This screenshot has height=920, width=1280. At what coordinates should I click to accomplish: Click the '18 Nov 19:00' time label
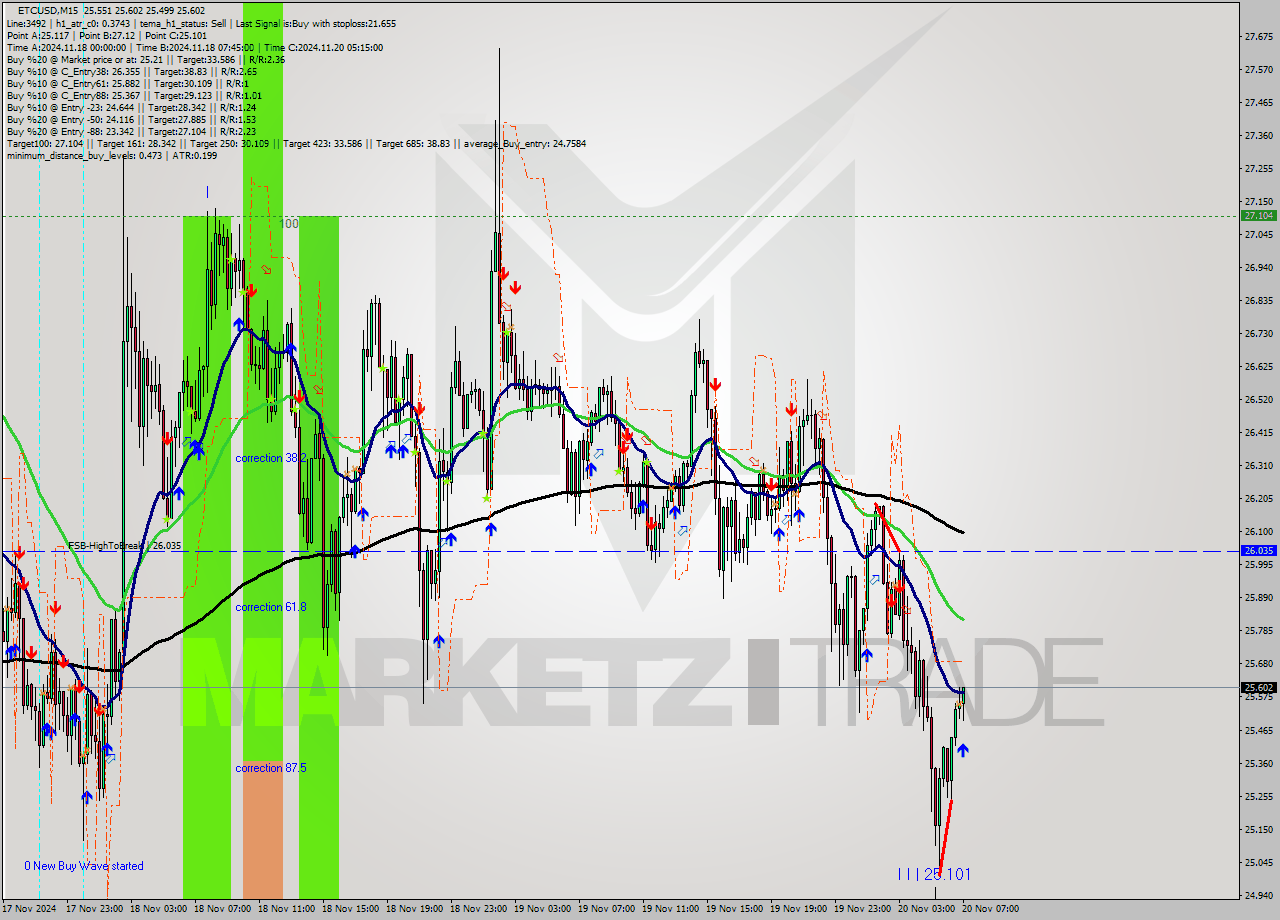(415, 909)
